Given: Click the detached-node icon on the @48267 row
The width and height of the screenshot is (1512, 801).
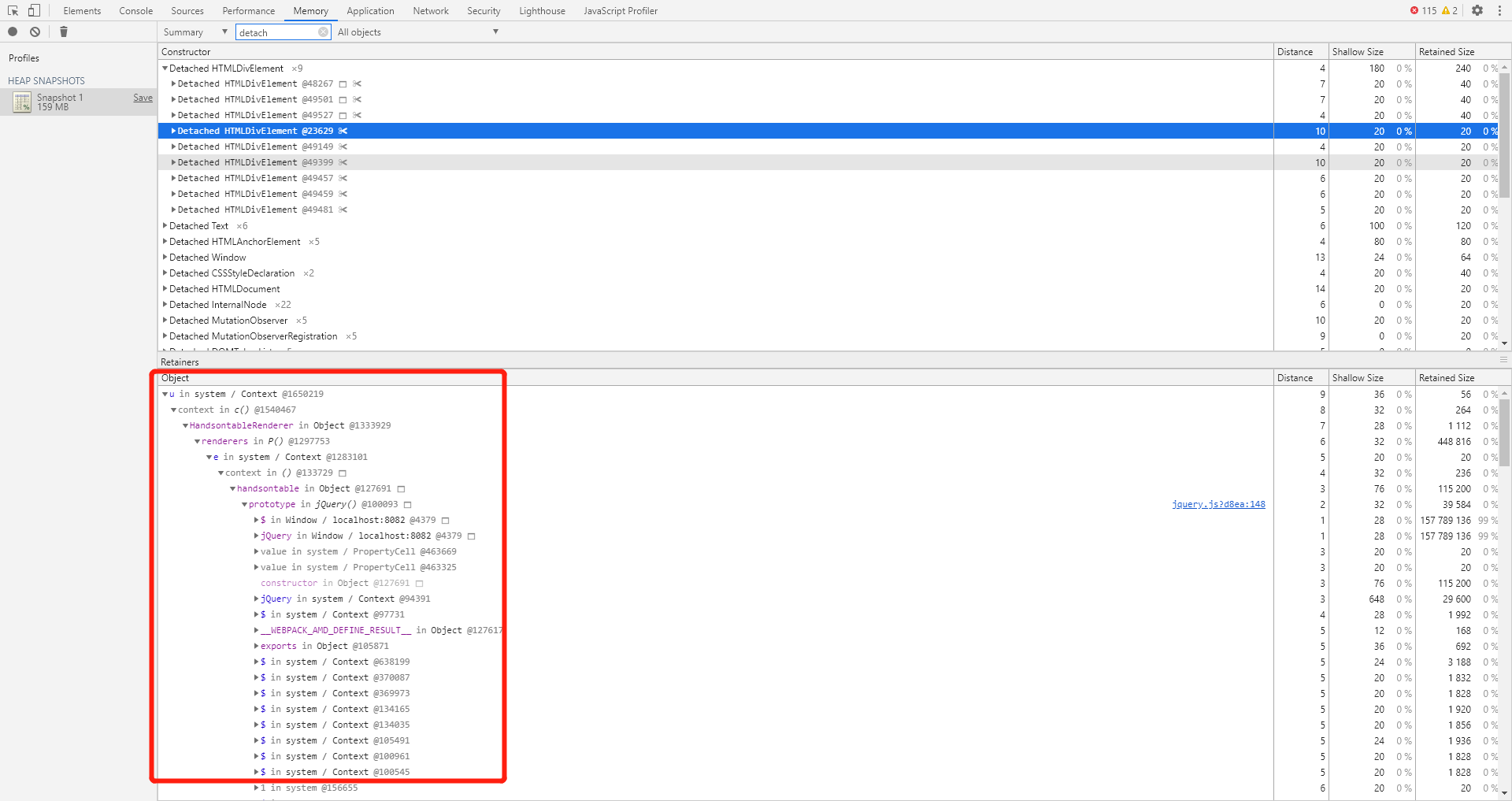Looking at the screenshot, I should point(358,83).
